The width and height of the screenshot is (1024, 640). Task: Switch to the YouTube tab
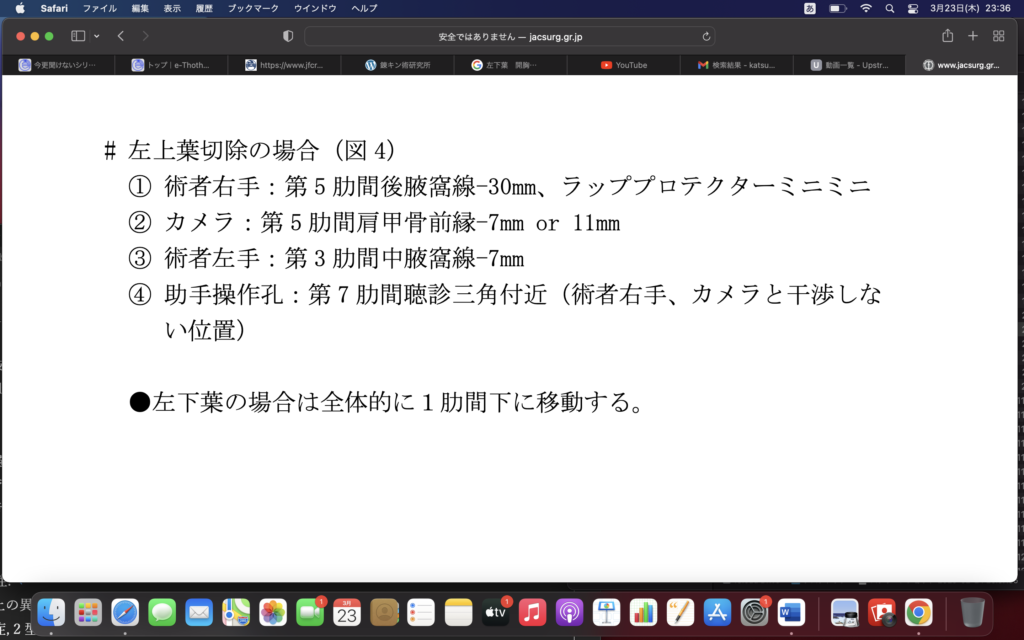(x=624, y=65)
